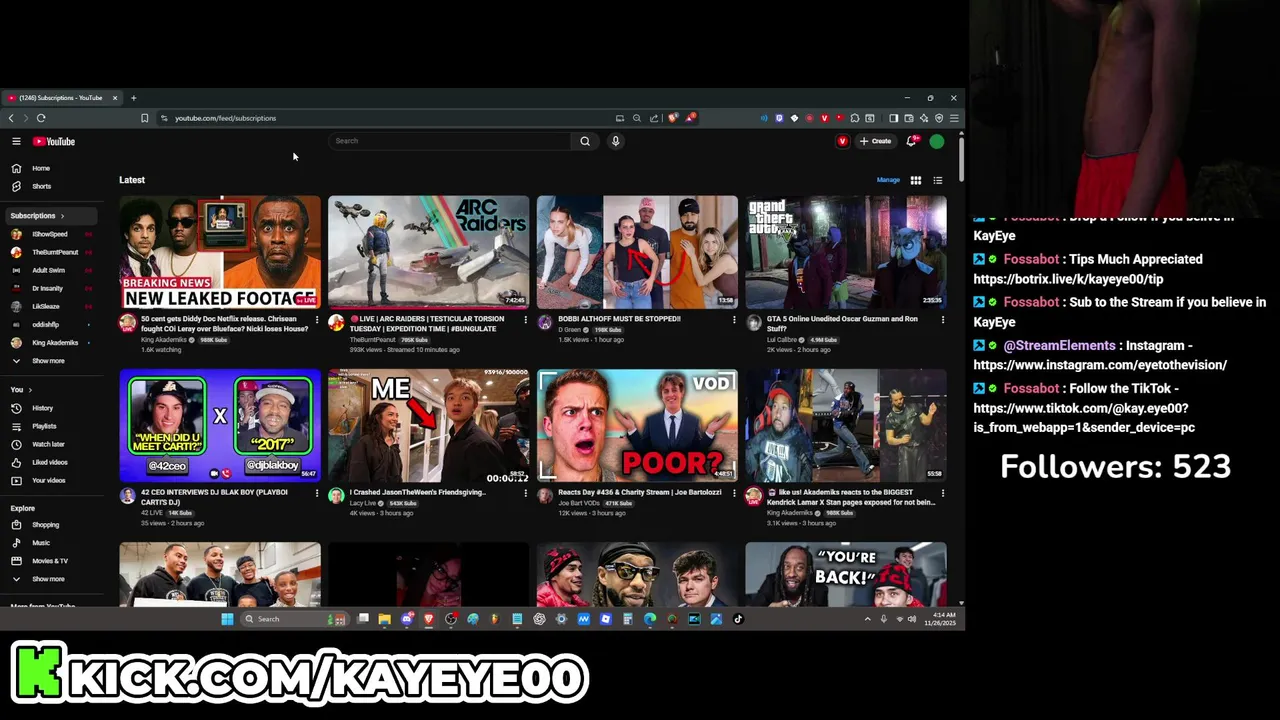Reload the page with browser refresh
Image resolution: width=1280 pixels, height=720 pixels.
point(41,118)
